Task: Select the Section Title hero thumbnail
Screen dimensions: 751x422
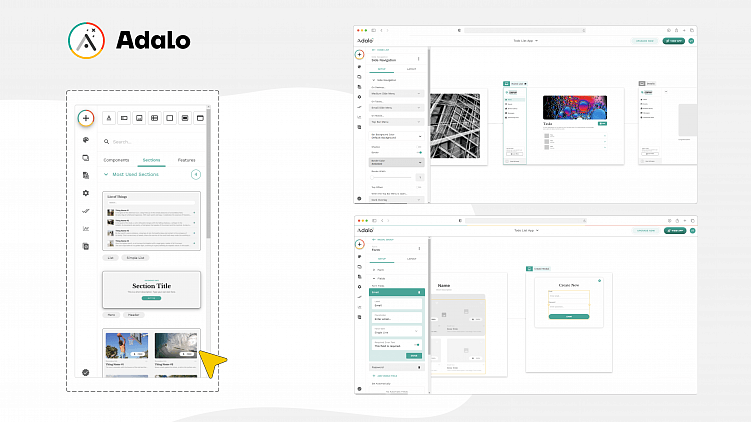Action: click(x=151, y=290)
